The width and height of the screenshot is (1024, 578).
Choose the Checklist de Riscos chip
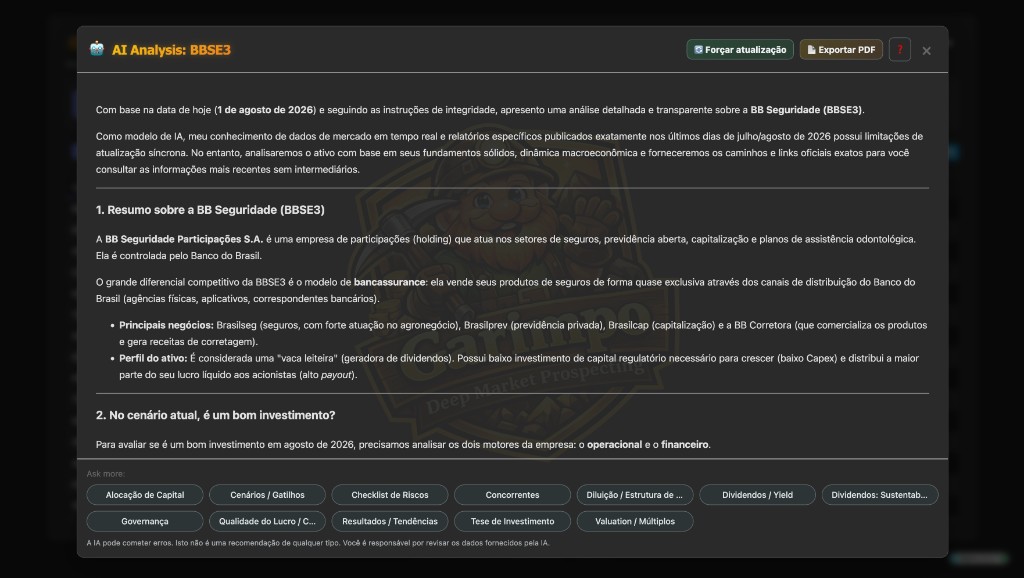(x=390, y=494)
